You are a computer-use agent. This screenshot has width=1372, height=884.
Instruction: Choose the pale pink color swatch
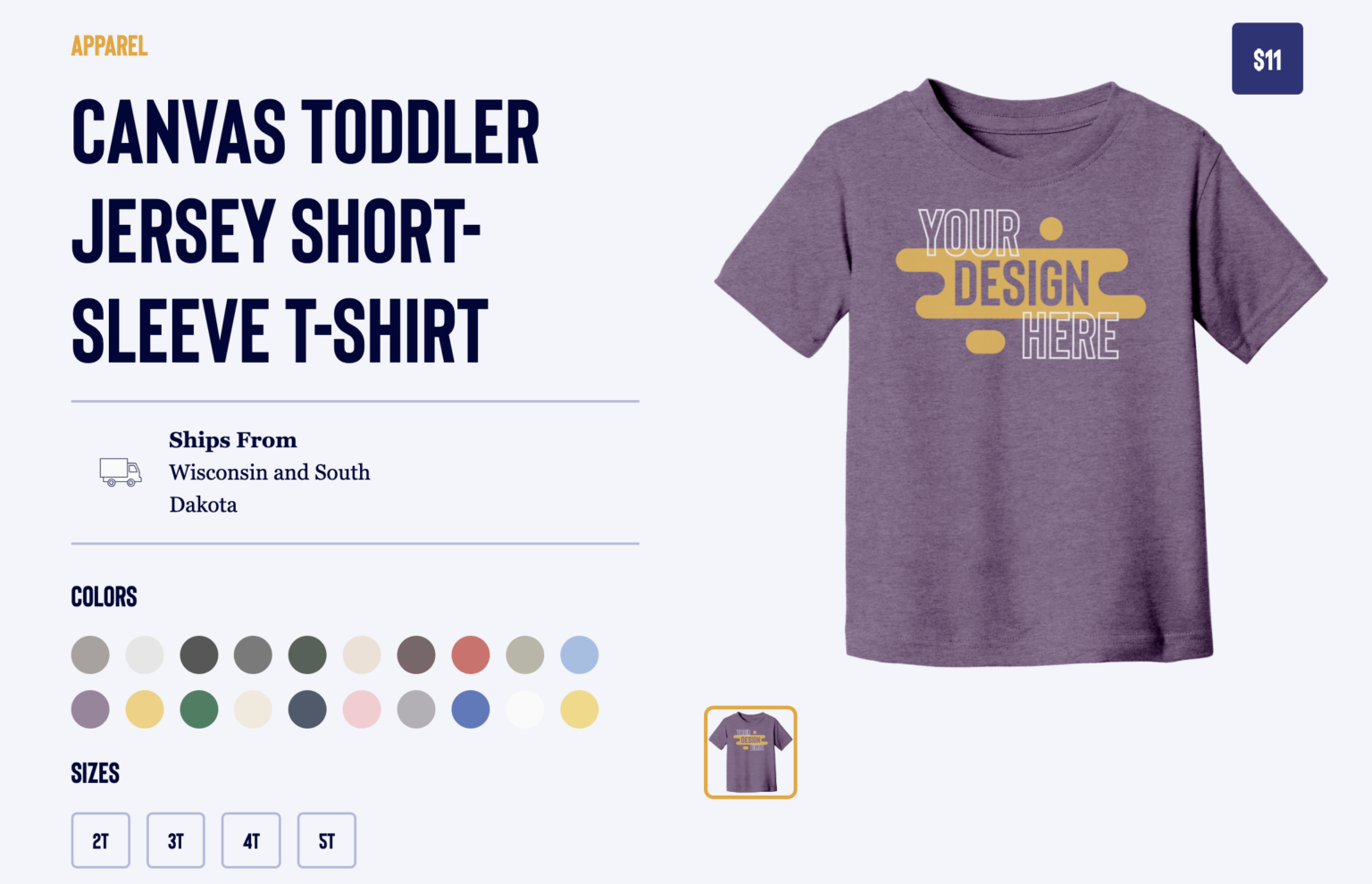[x=362, y=709]
